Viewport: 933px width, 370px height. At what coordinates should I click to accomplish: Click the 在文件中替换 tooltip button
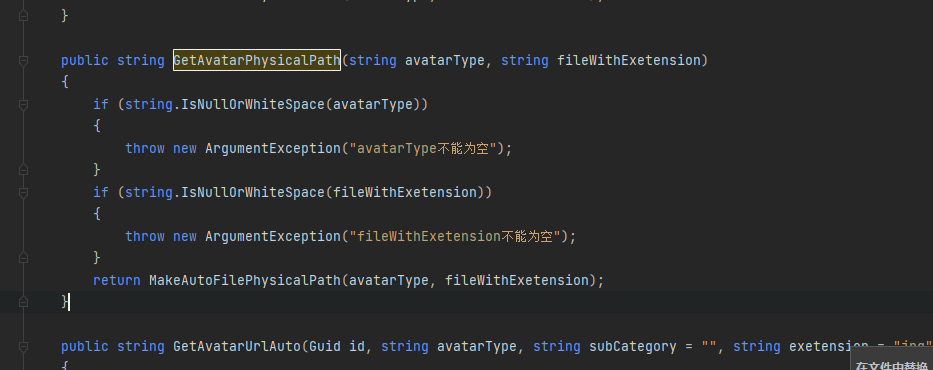pyautogui.click(x=892, y=365)
